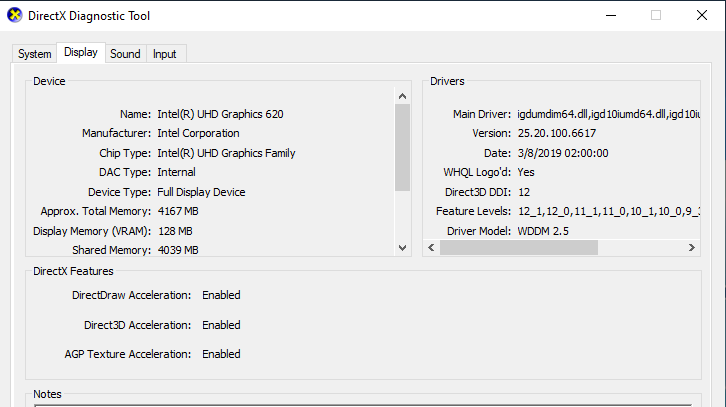Click the Drivers panel scroll left arrow
This screenshot has height=407, width=726.
(431, 247)
